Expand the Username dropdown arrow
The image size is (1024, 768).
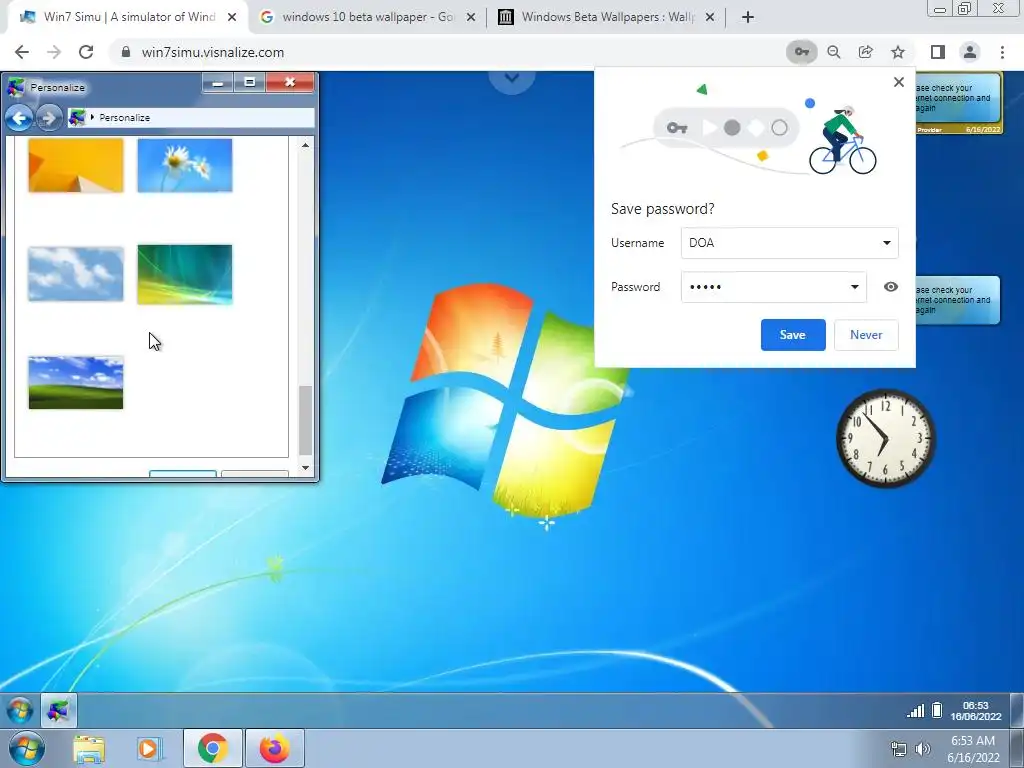click(886, 243)
